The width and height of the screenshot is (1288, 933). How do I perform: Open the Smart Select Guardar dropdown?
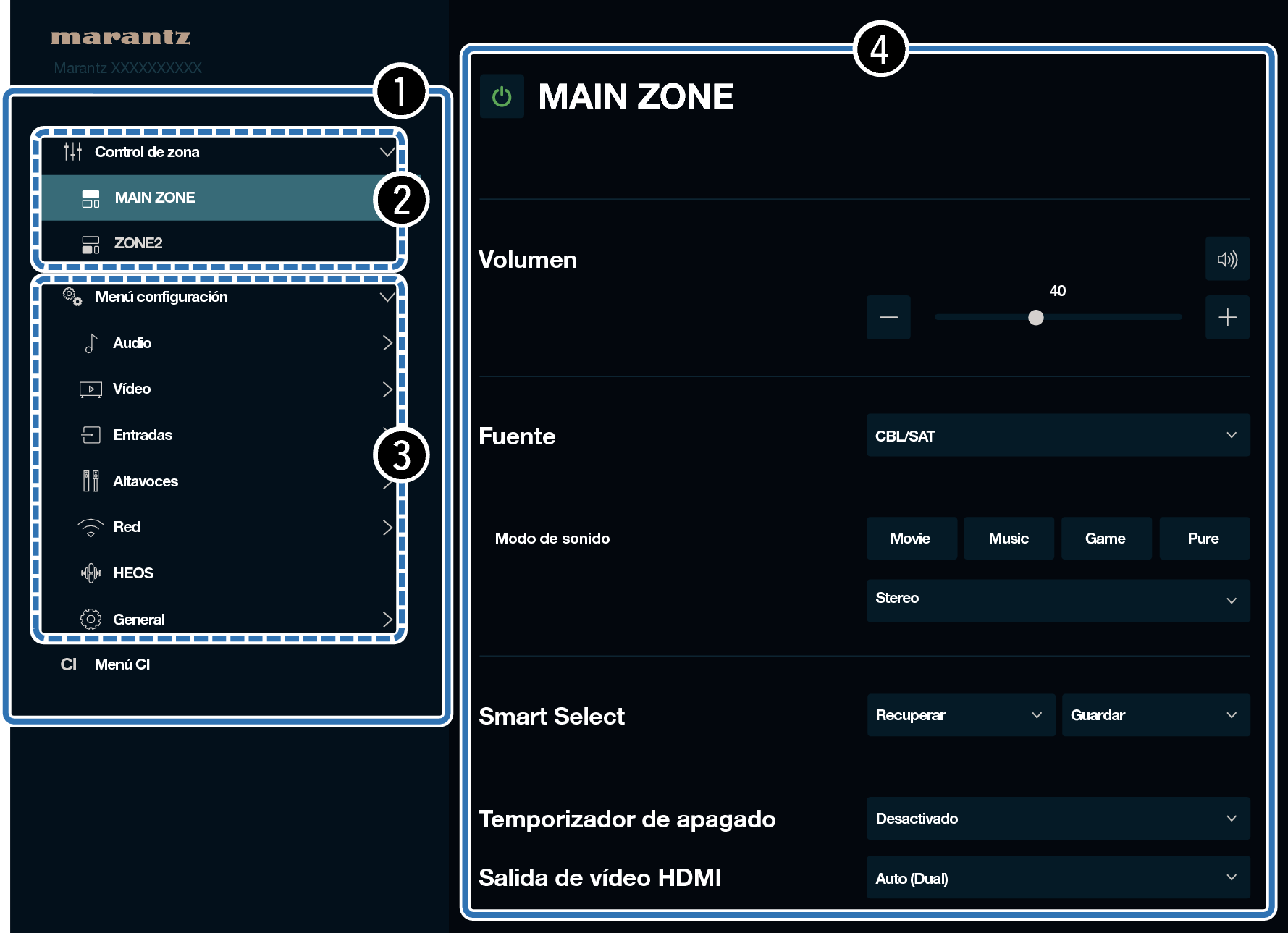click(1155, 715)
